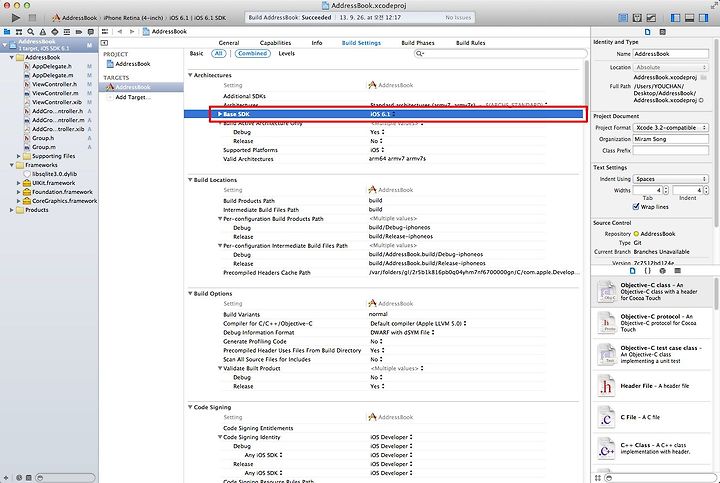This screenshot has height=483, width=720.
Task: Collapse the Frameworks group
Action: (11, 165)
